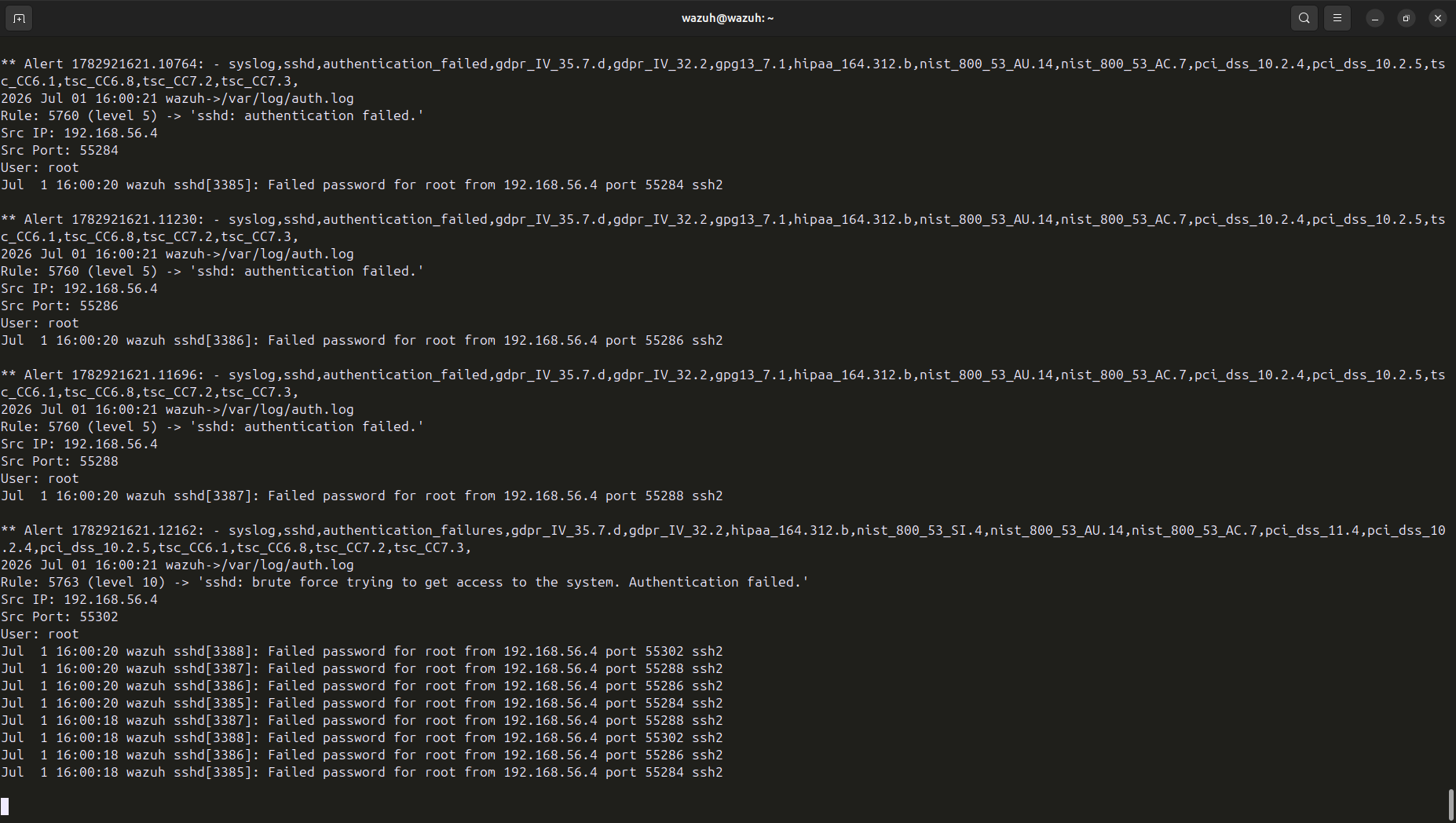Viewport: 1456px width, 823px height.
Task: Click the terminal cursor block
Action: pos(5,807)
